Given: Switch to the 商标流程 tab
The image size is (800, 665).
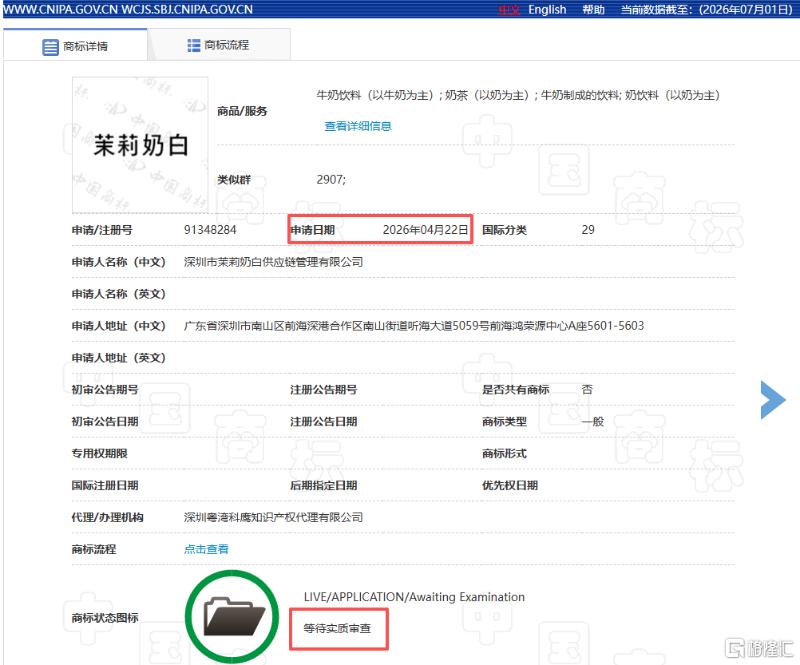Looking at the screenshot, I should [219, 45].
